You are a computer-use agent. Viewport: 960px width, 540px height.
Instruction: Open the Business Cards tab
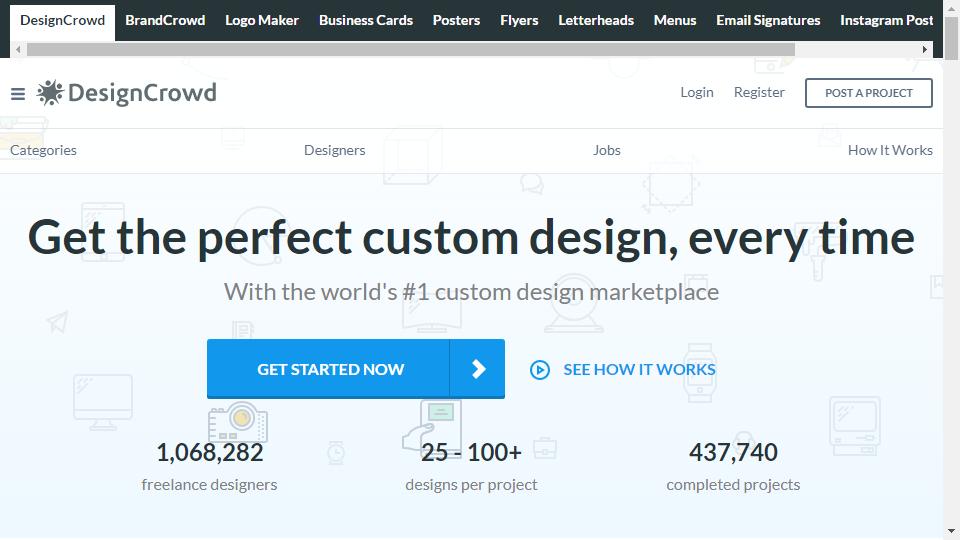[x=366, y=20]
